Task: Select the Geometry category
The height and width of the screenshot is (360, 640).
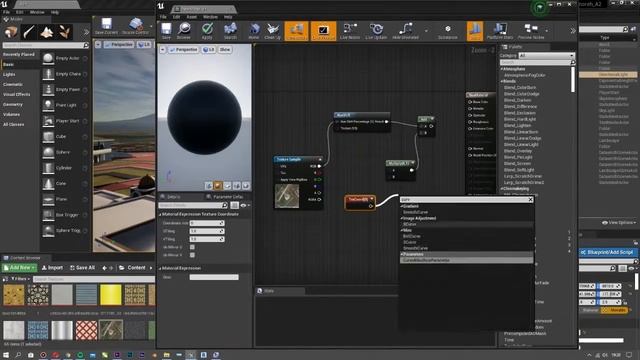Action: tap(13, 104)
